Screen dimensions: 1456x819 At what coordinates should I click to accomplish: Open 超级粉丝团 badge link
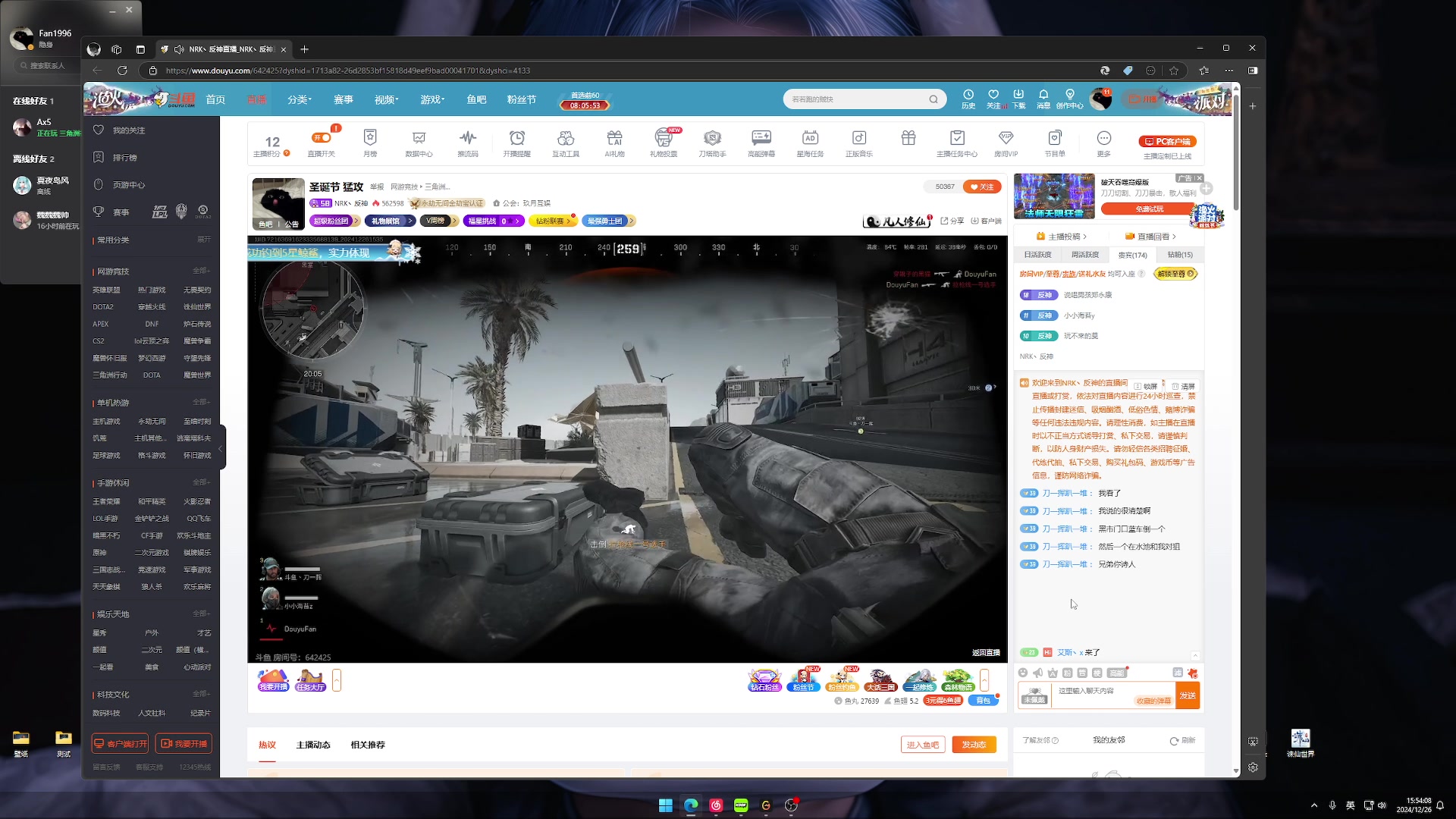click(x=334, y=221)
